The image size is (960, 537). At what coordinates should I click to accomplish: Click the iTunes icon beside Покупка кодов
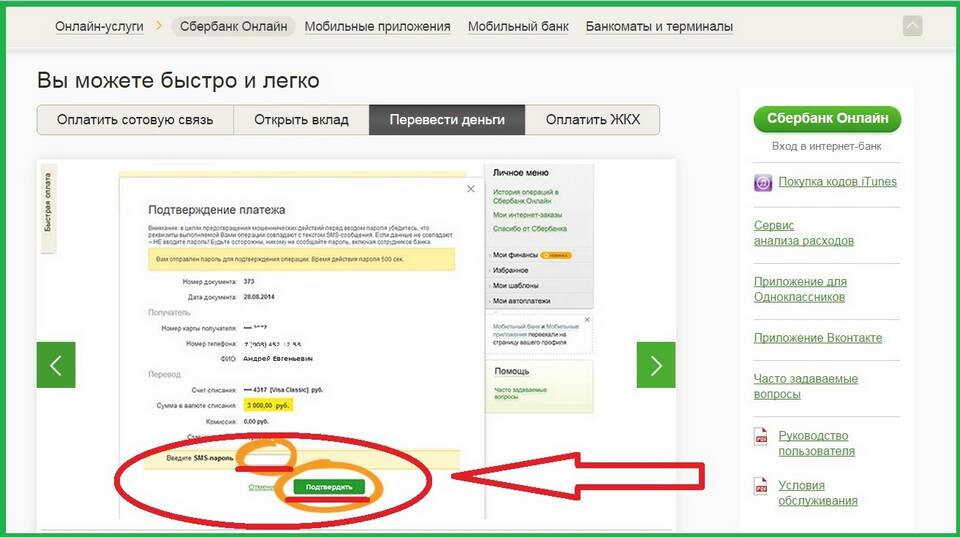763,182
